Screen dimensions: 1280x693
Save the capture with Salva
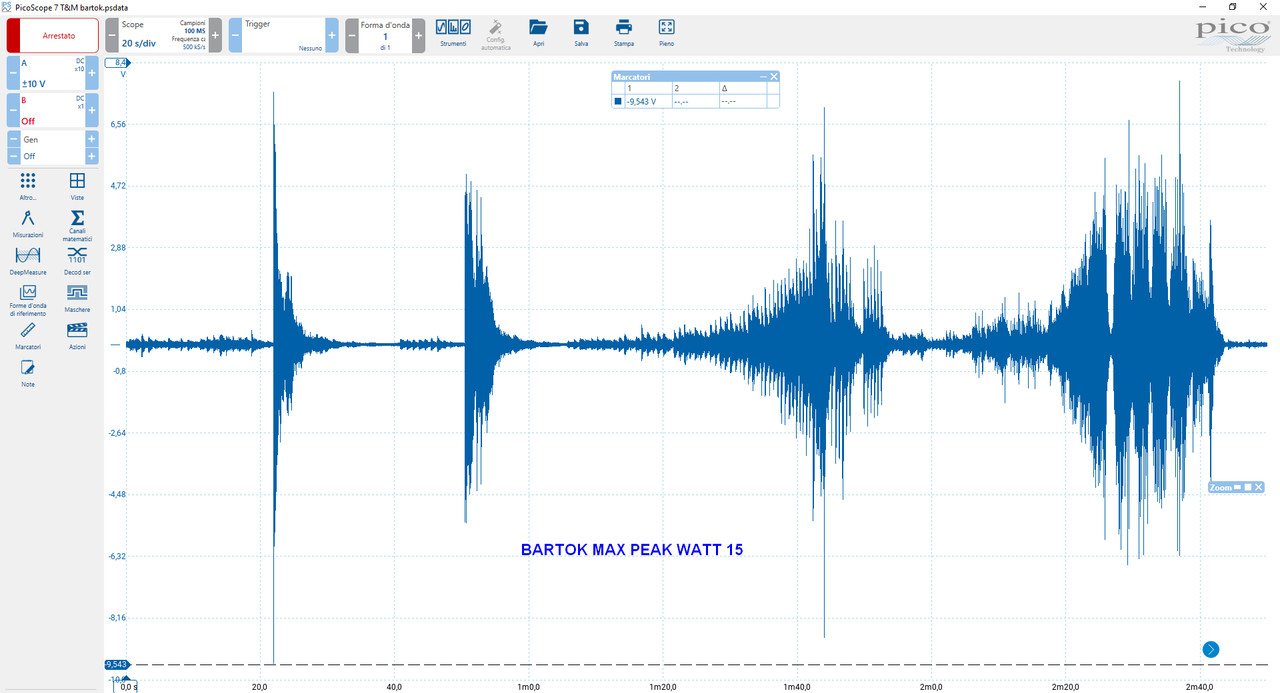point(581,32)
